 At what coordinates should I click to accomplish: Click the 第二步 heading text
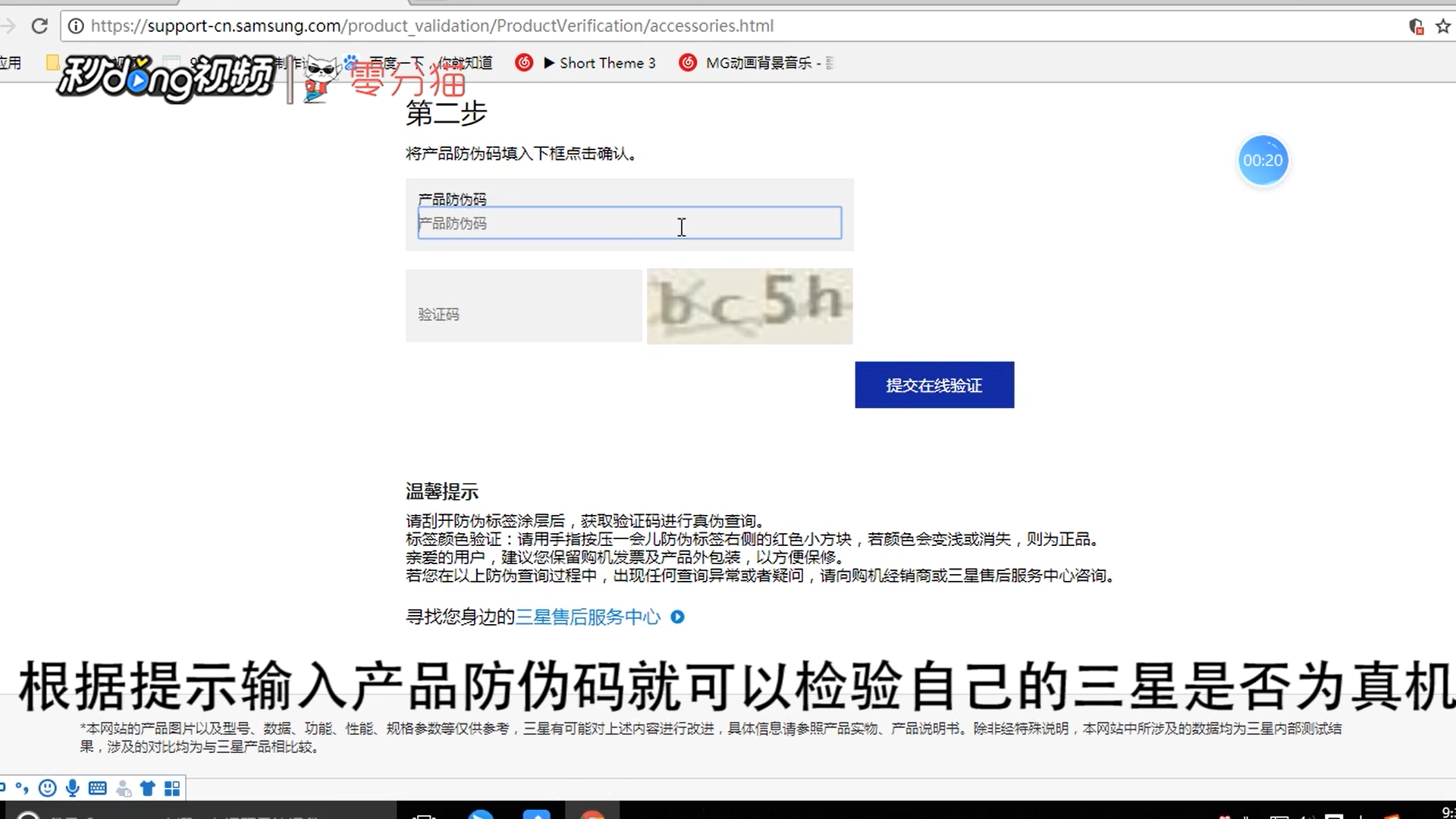(447, 113)
